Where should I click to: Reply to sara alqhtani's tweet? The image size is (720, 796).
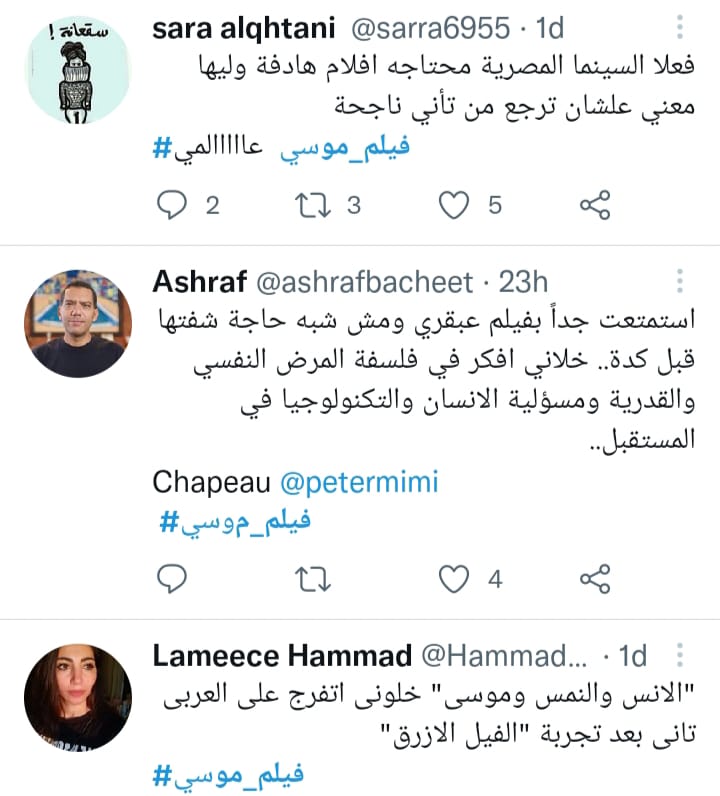pos(172,205)
